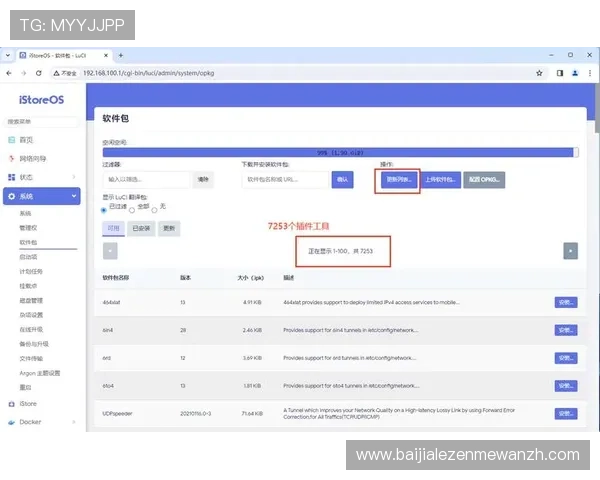Click the 更新列表 button
Screen dimensions: 600x480
[397, 180]
